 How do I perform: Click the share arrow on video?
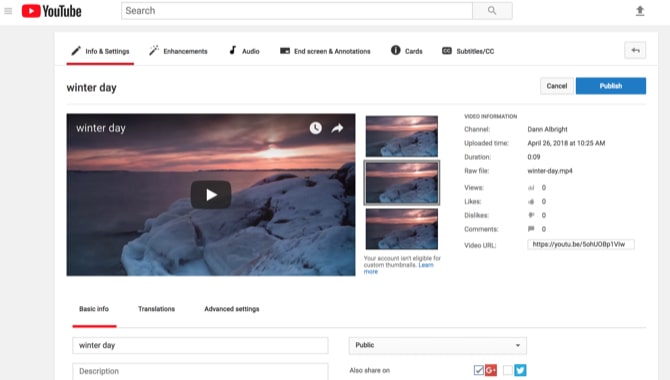[x=337, y=128]
